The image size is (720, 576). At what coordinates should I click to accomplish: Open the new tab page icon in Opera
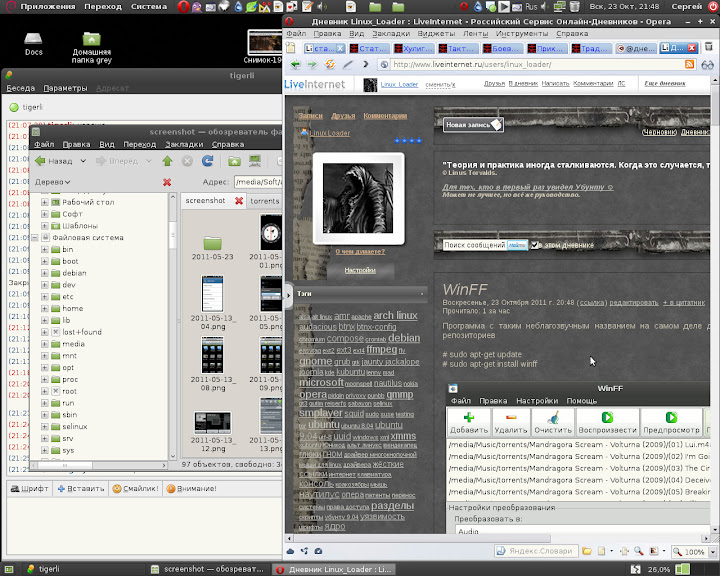[x=291, y=48]
